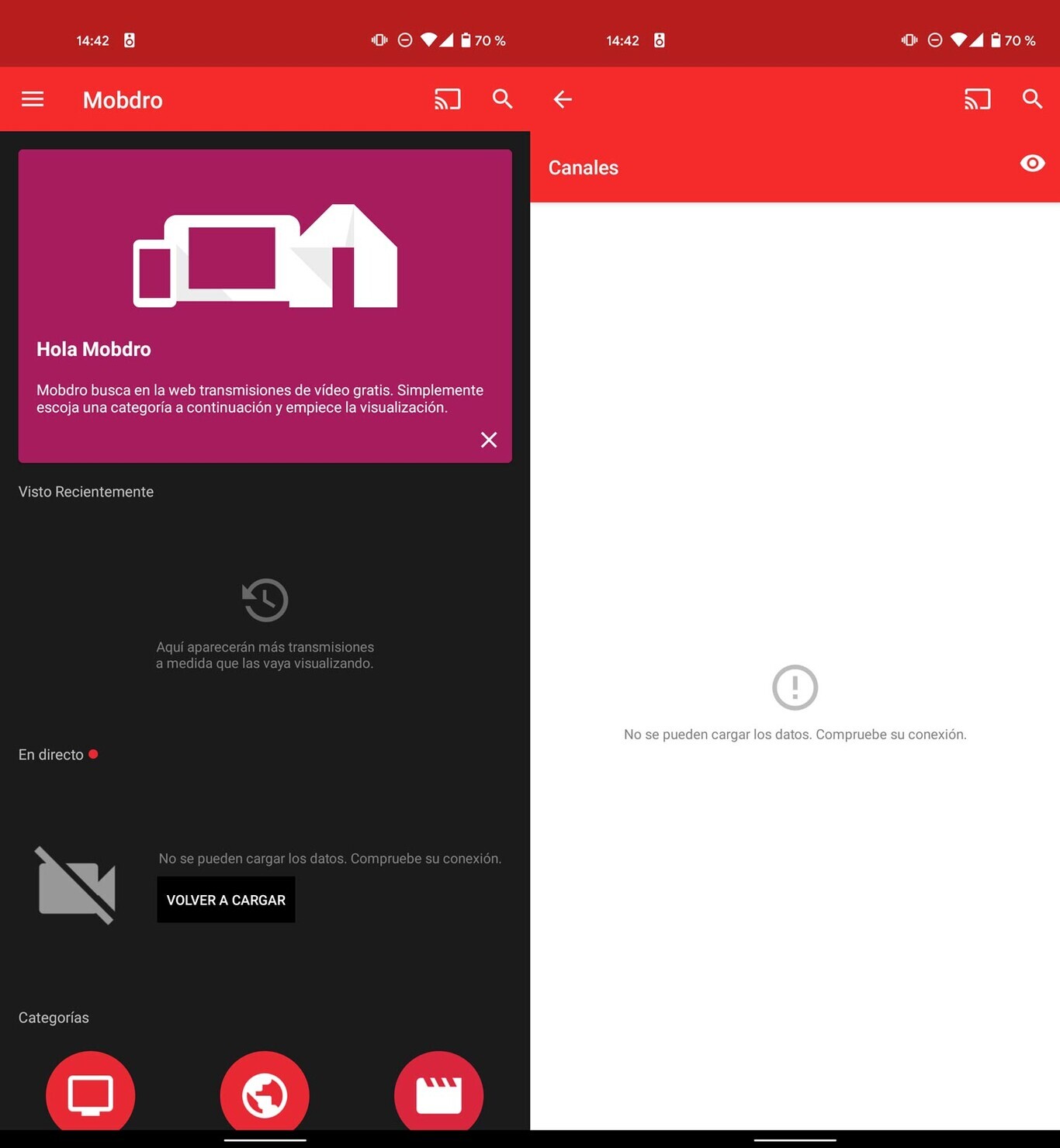1060x1148 pixels.
Task: Go back using the arrow on Canales screen
Action: pyautogui.click(x=563, y=99)
